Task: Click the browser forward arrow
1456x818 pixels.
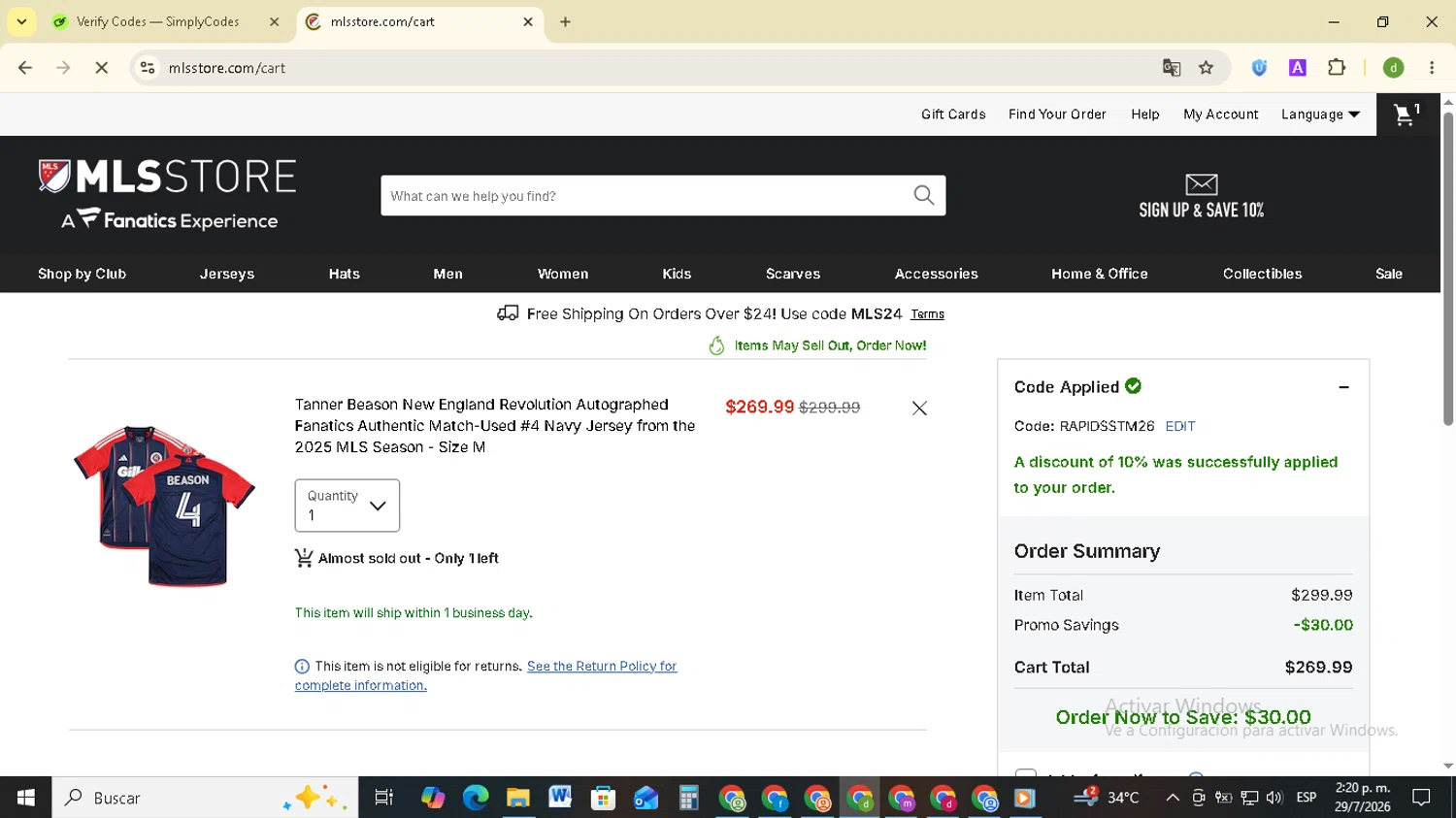Action: coord(63,68)
